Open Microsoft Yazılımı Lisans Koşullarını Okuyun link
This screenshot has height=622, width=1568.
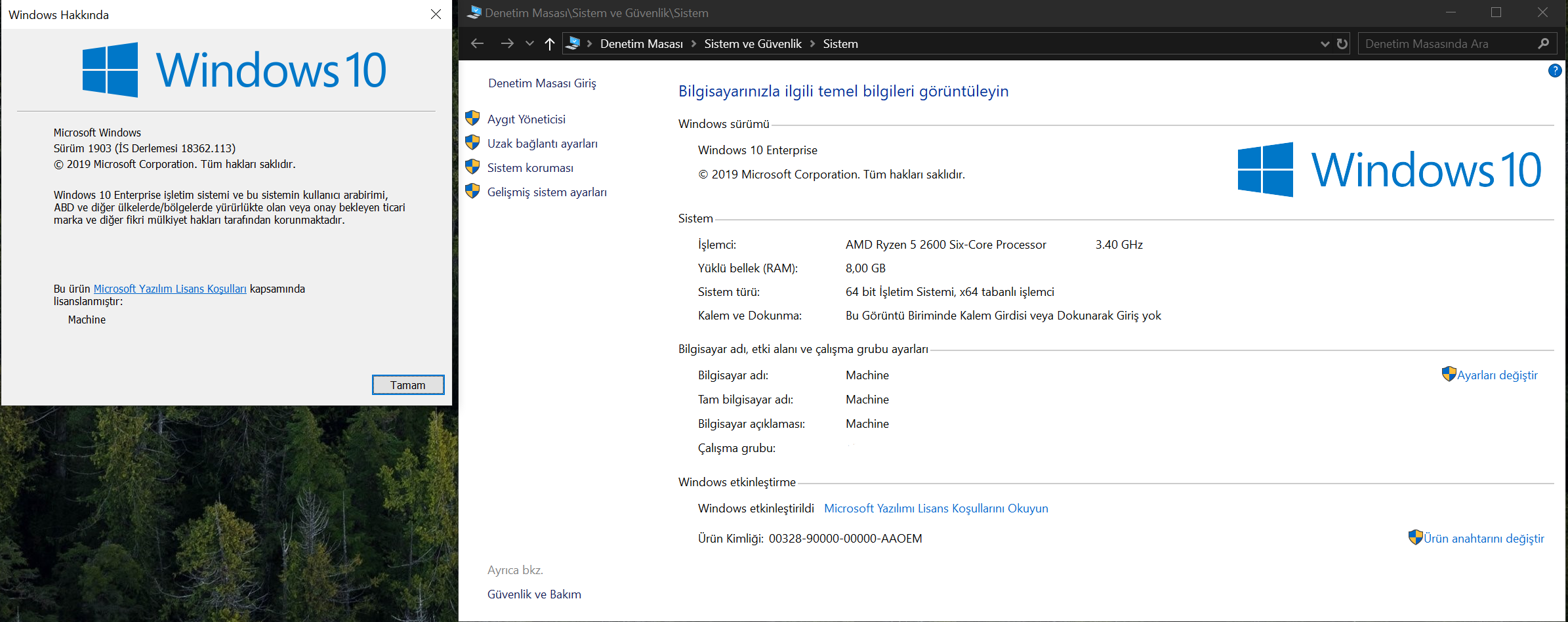coord(936,508)
